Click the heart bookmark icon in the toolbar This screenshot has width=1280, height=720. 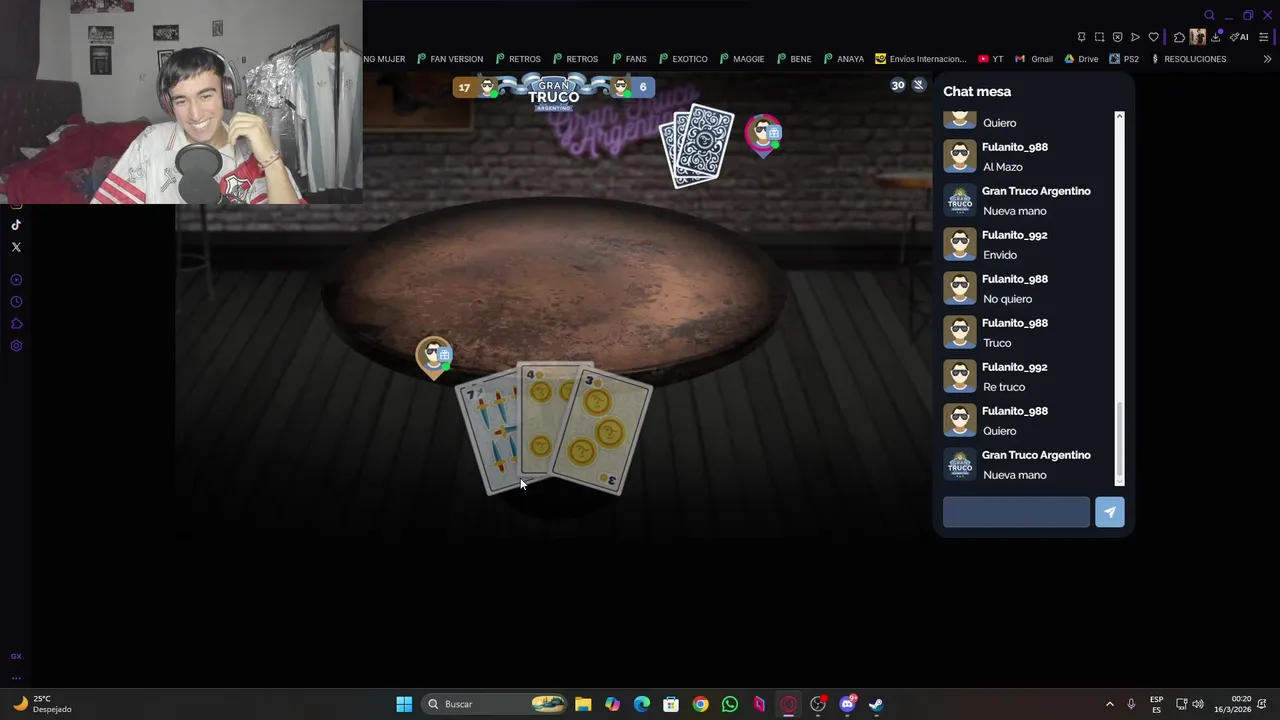pyautogui.click(x=1153, y=37)
